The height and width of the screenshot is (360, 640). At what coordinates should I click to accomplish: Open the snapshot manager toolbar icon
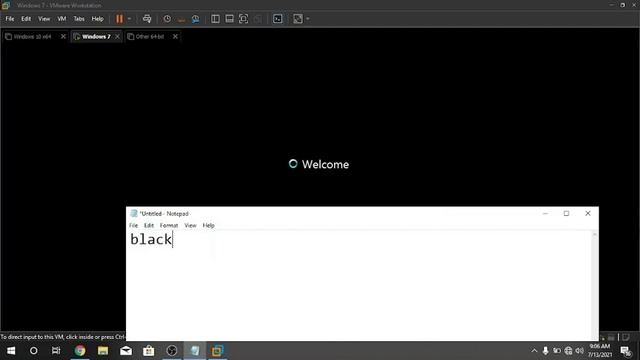pos(196,19)
